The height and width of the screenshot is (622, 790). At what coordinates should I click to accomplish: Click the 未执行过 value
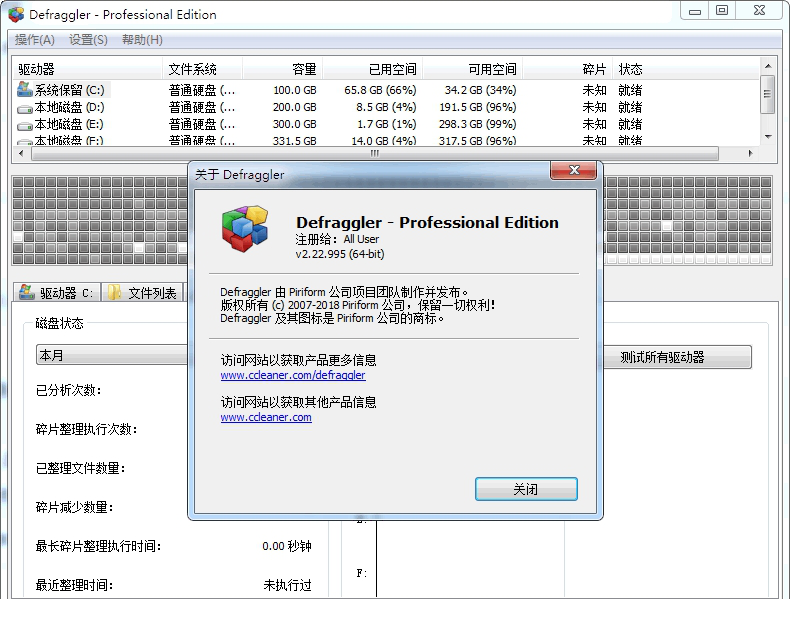288,585
